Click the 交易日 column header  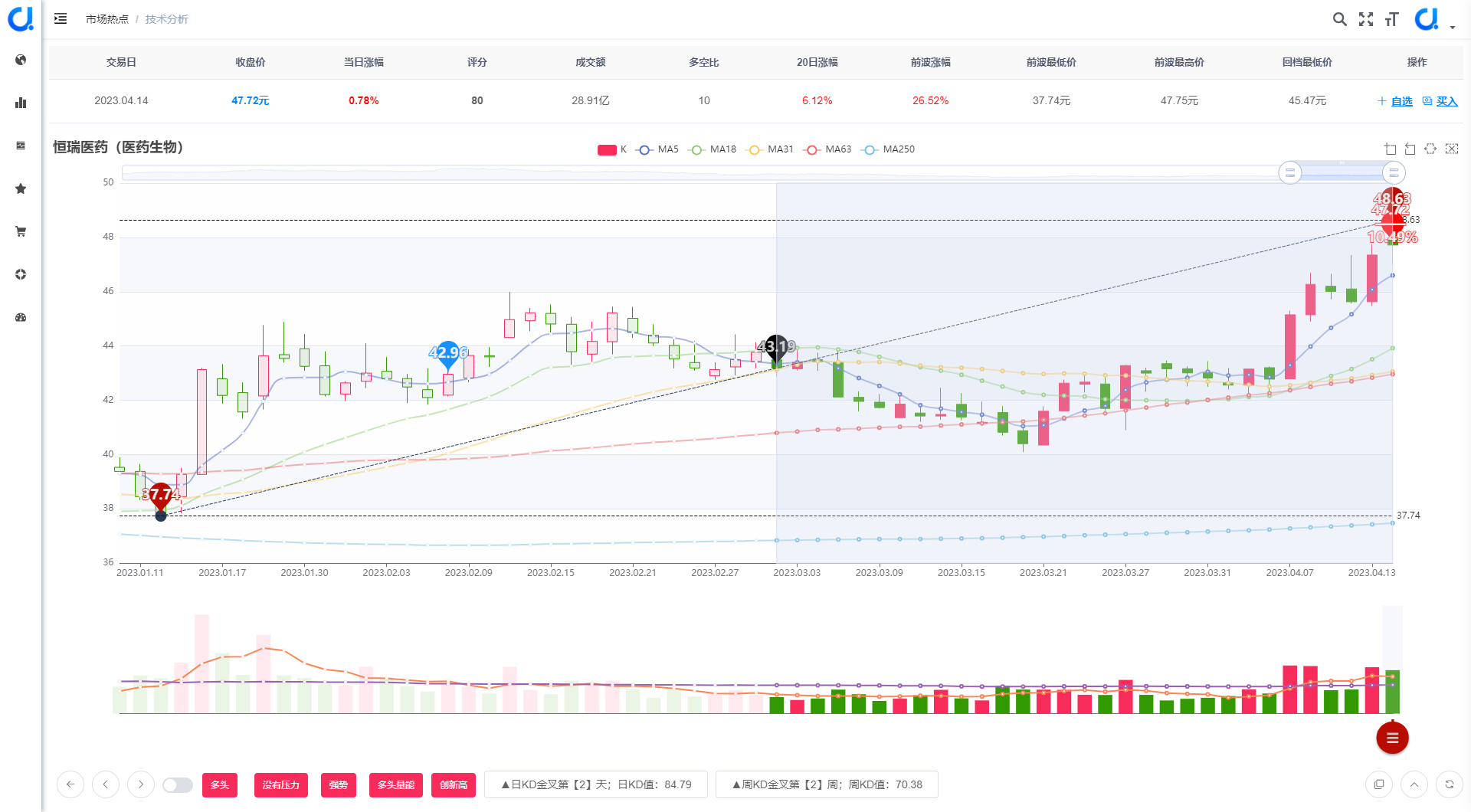click(121, 62)
